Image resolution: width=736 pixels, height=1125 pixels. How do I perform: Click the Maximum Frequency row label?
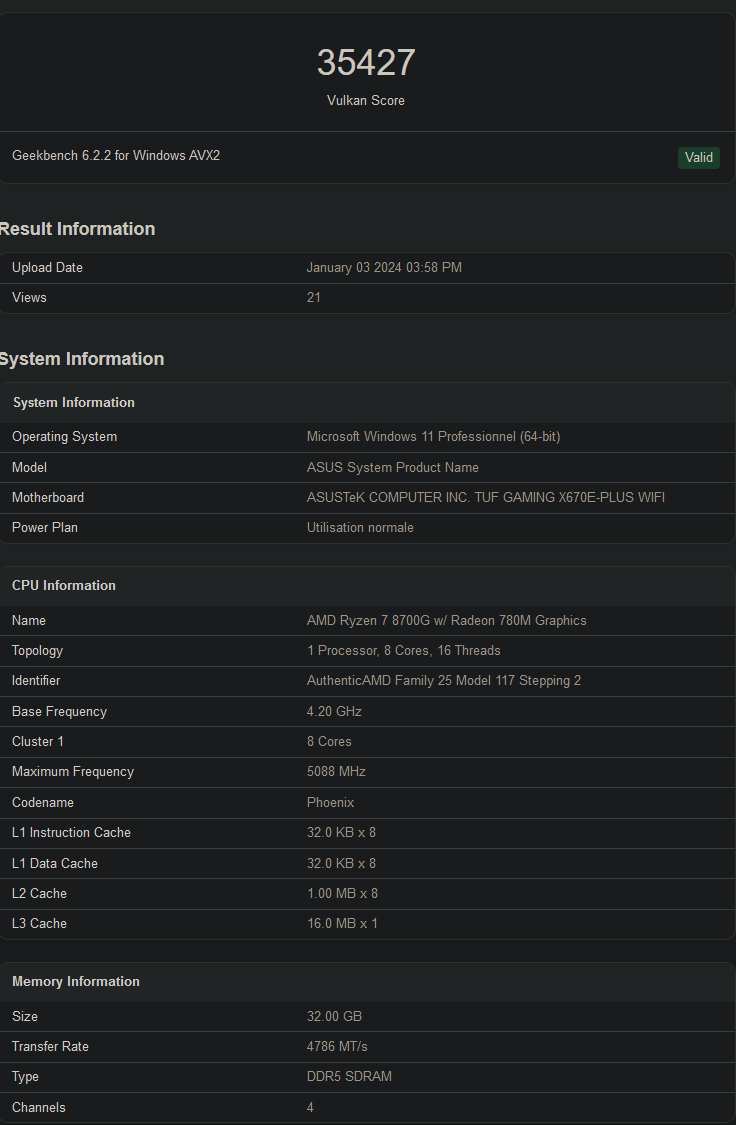point(73,772)
